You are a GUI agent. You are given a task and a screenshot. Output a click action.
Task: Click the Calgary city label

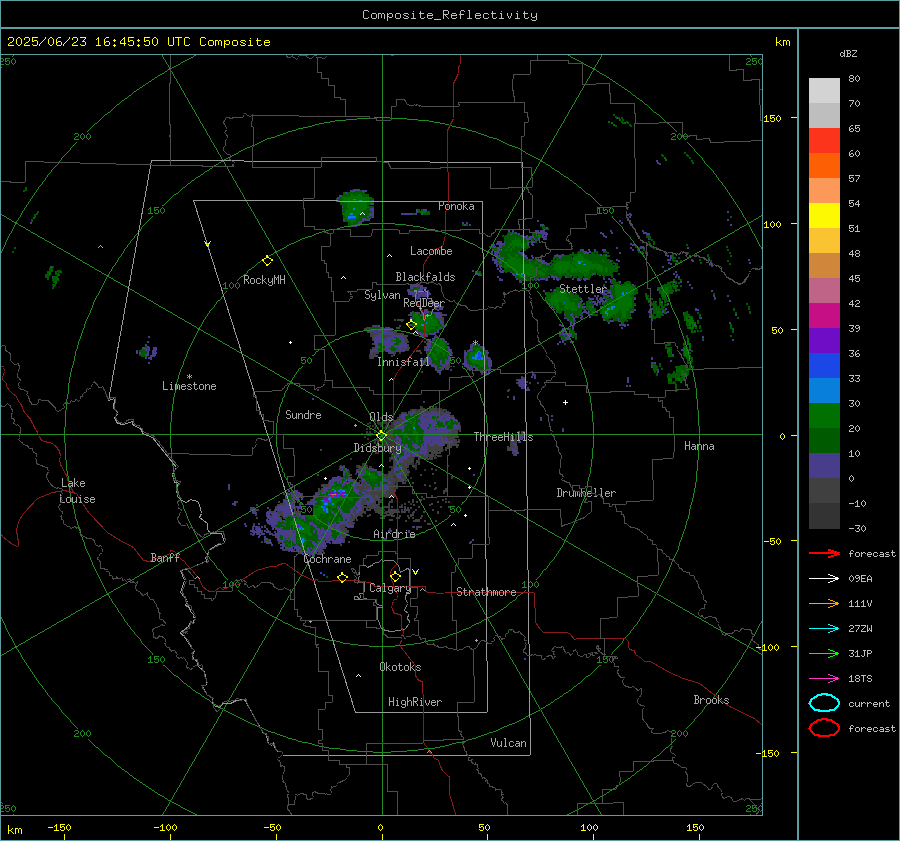(x=390, y=588)
